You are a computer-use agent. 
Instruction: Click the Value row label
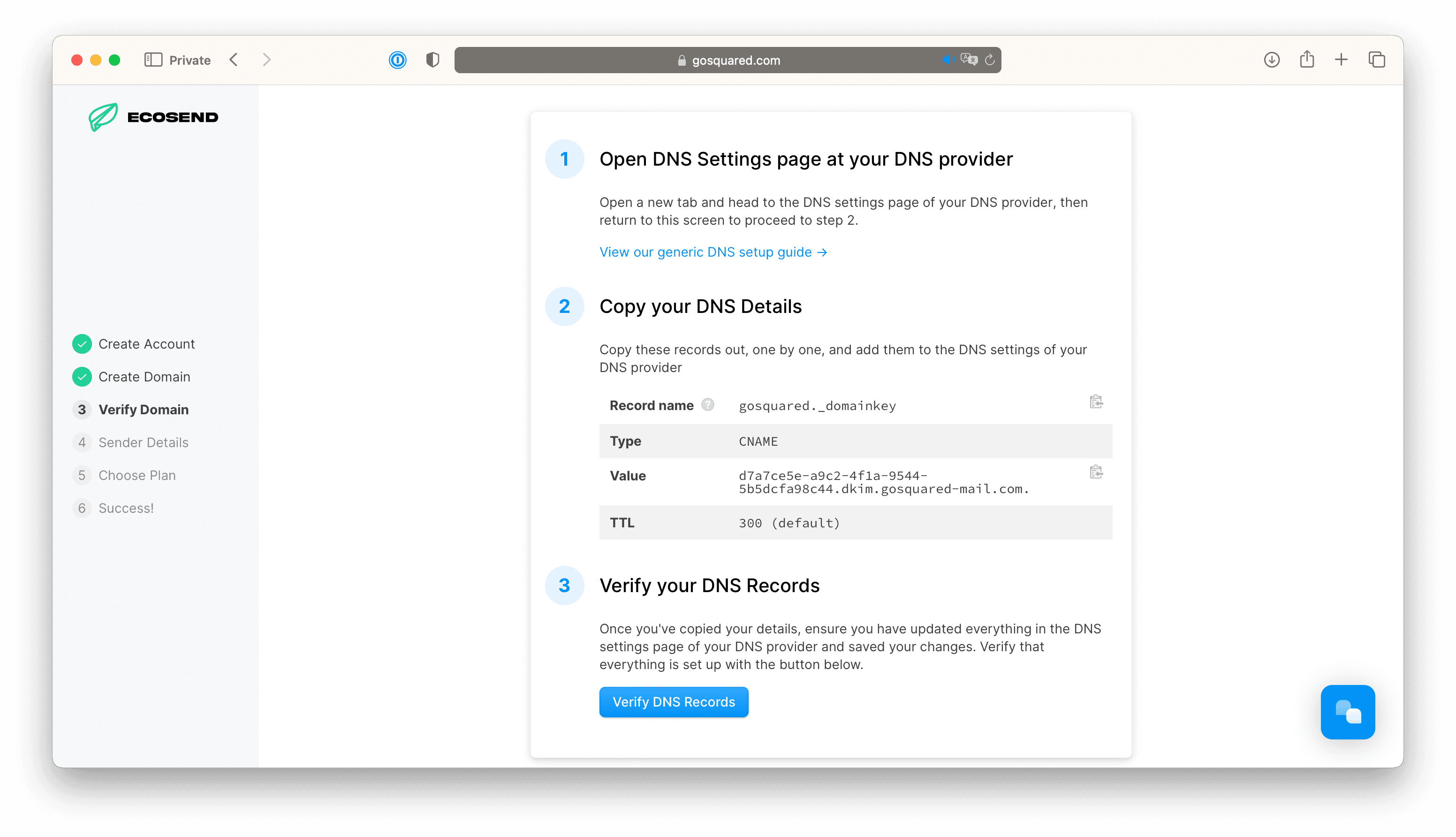tap(628, 475)
